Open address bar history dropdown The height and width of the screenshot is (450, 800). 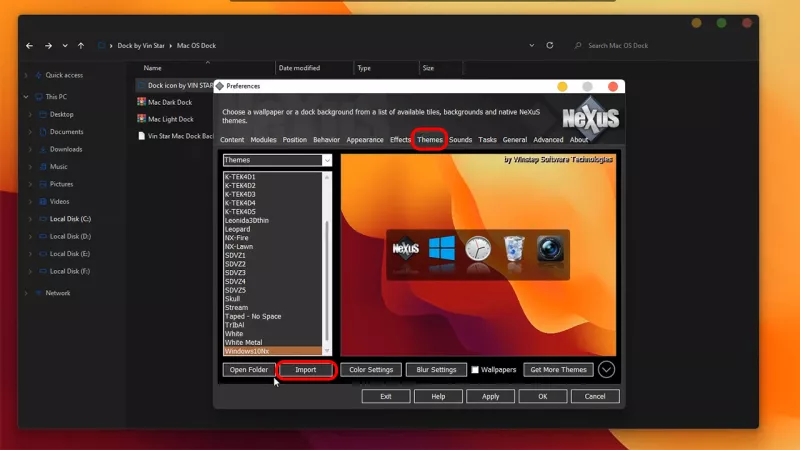[532, 45]
